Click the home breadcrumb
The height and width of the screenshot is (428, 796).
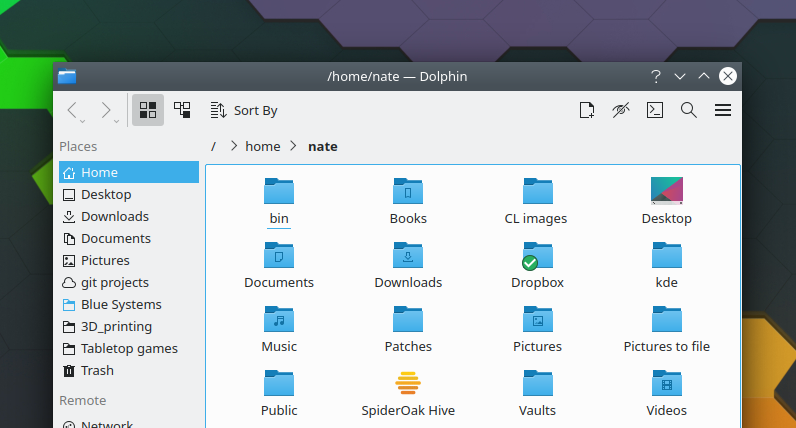pos(262,146)
